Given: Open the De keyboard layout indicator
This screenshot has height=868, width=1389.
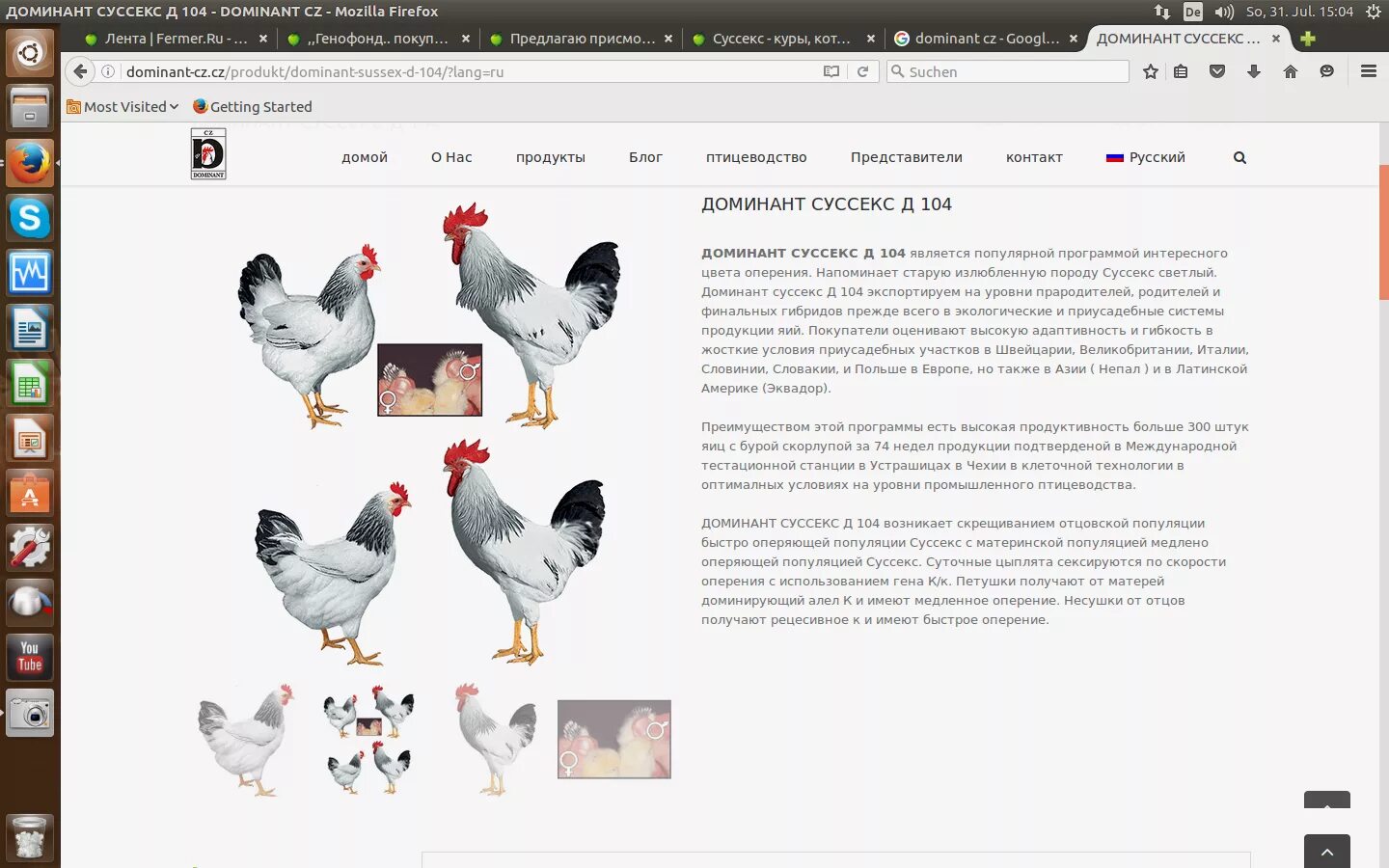Looking at the screenshot, I should [x=1193, y=12].
